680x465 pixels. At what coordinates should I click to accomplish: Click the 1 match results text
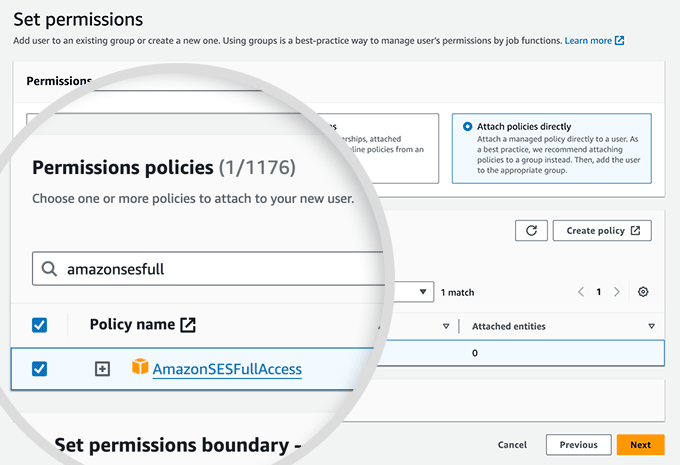click(x=458, y=293)
